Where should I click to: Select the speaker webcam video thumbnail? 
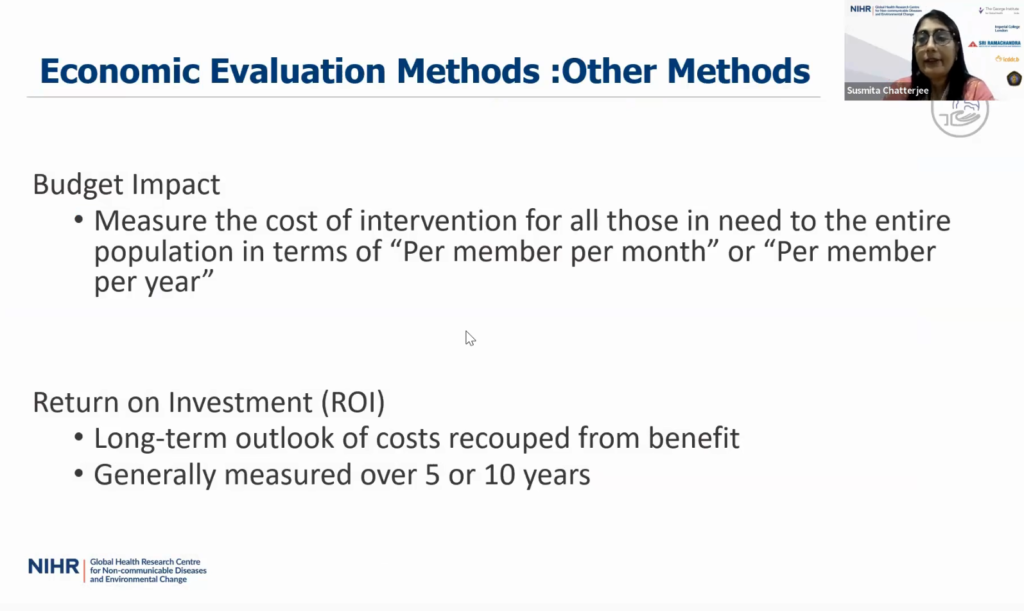pos(933,50)
